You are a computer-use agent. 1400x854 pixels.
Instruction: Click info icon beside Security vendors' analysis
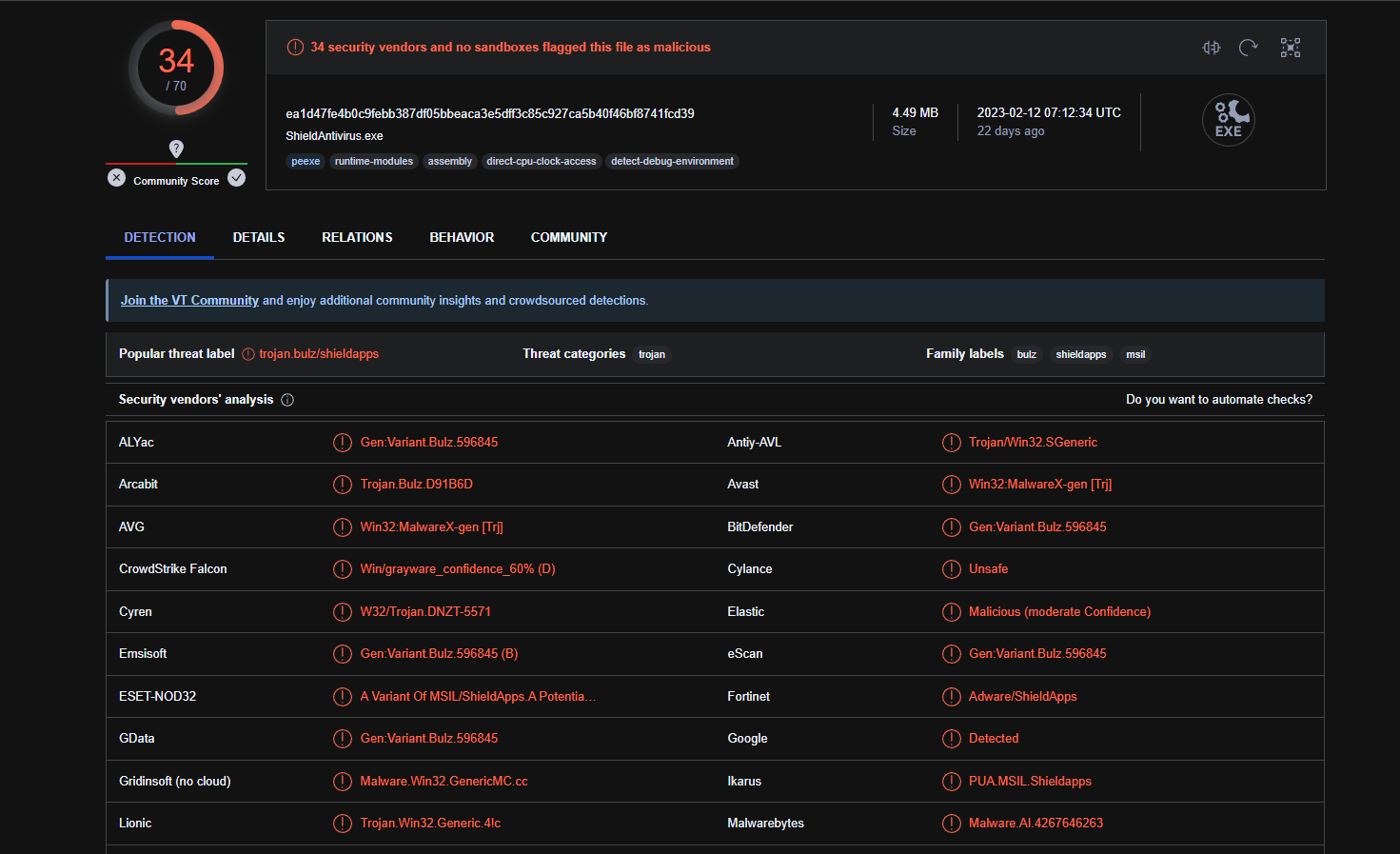point(287,400)
